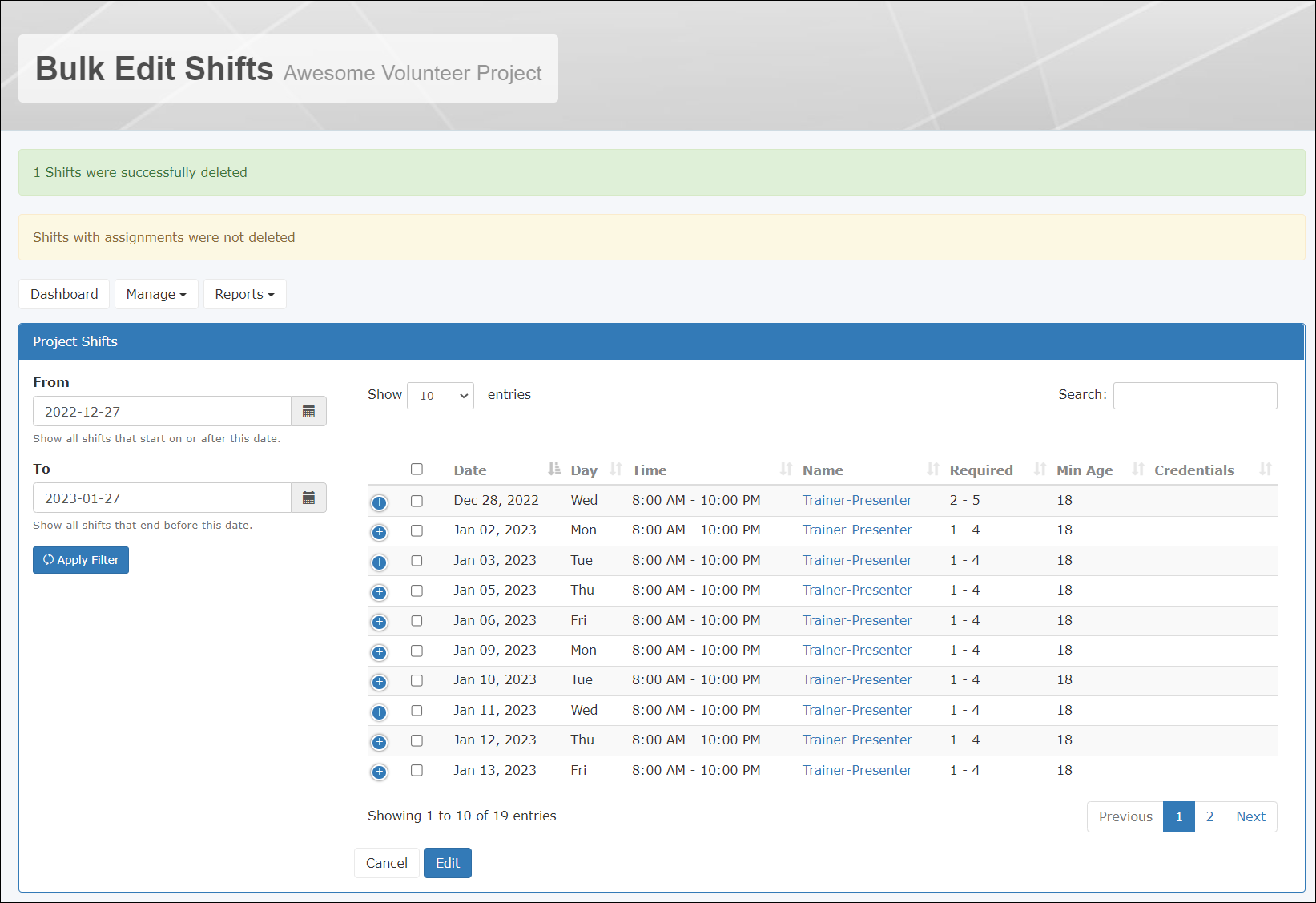Open the calendar picker for the From date
Screen dimensions: 1316x903
[308, 411]
